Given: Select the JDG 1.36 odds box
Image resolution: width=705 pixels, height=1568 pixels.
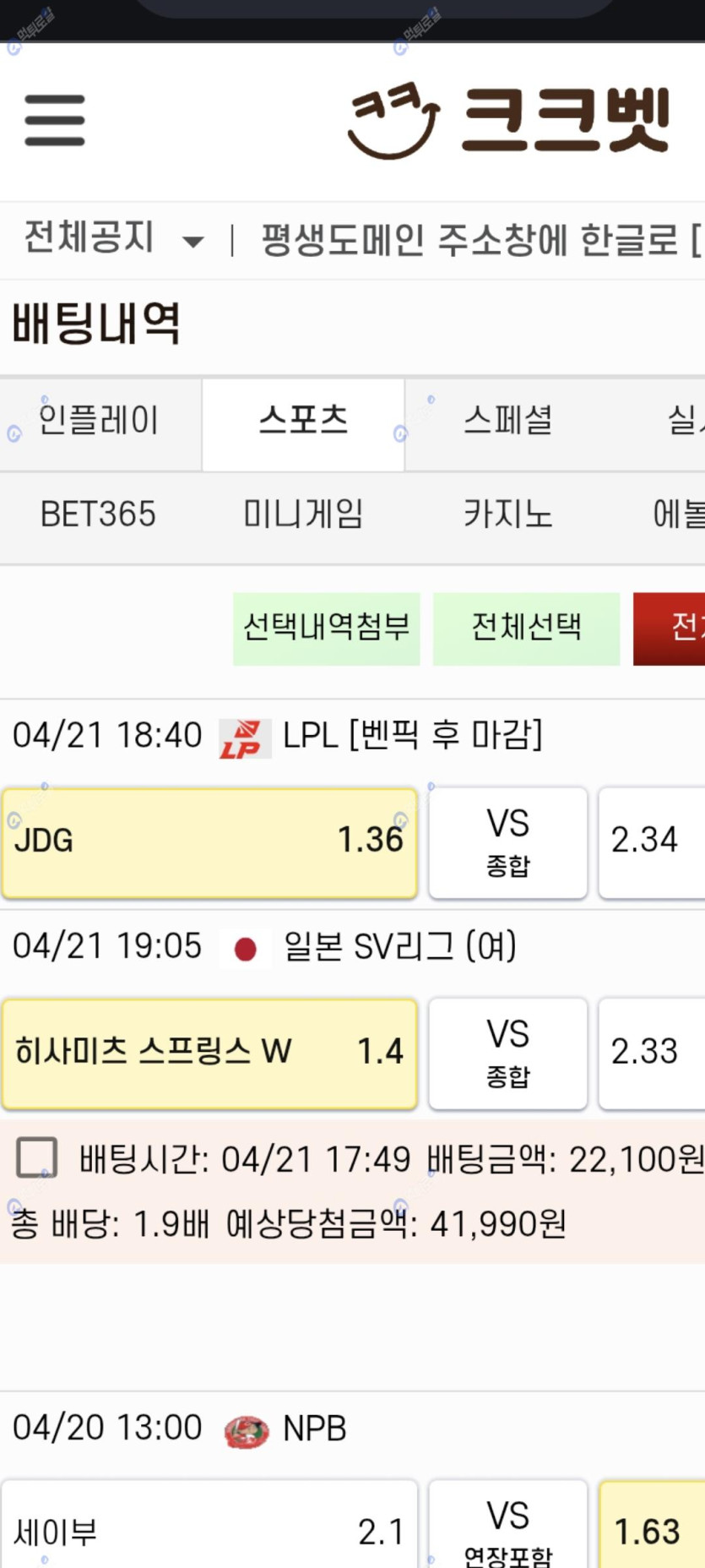Looking at the screenshot, I should point(209,842).
